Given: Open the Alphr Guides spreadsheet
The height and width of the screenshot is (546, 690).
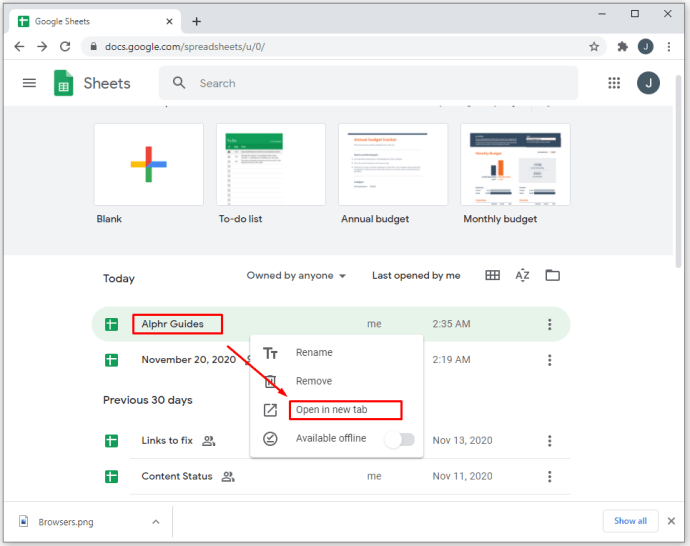Looking at the screenshot, I should 172,324.
